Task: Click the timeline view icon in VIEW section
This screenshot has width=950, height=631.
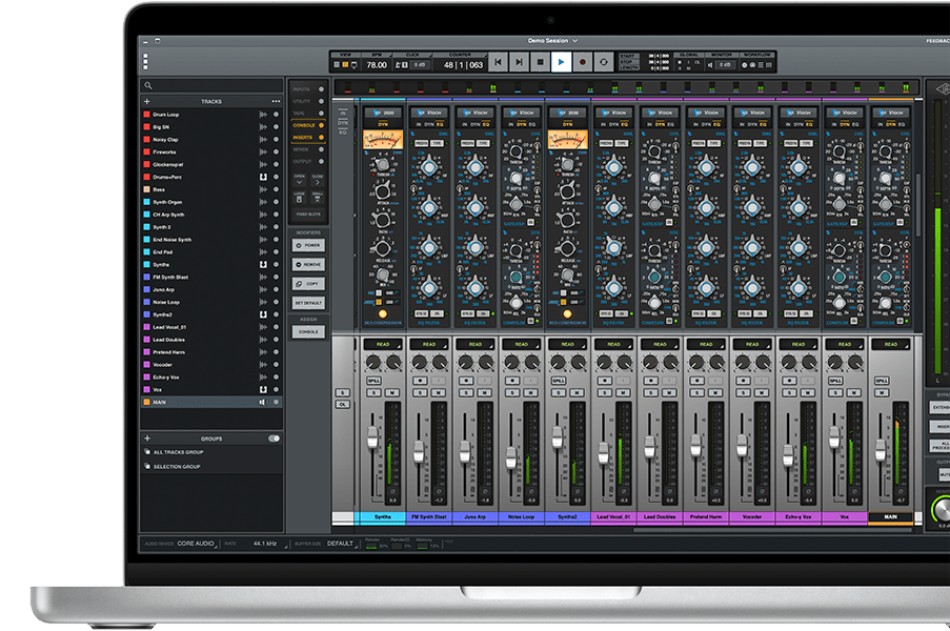Action: click(337, 65)
